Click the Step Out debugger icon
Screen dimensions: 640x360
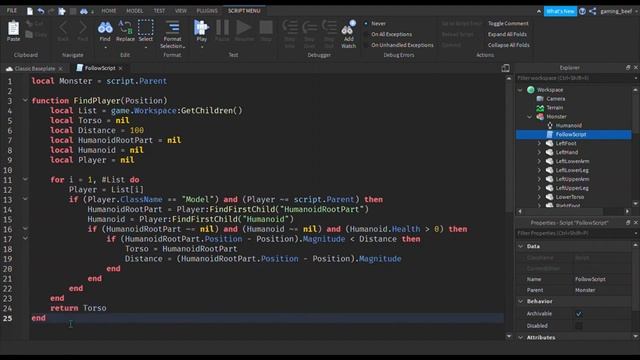pos(329,28)
